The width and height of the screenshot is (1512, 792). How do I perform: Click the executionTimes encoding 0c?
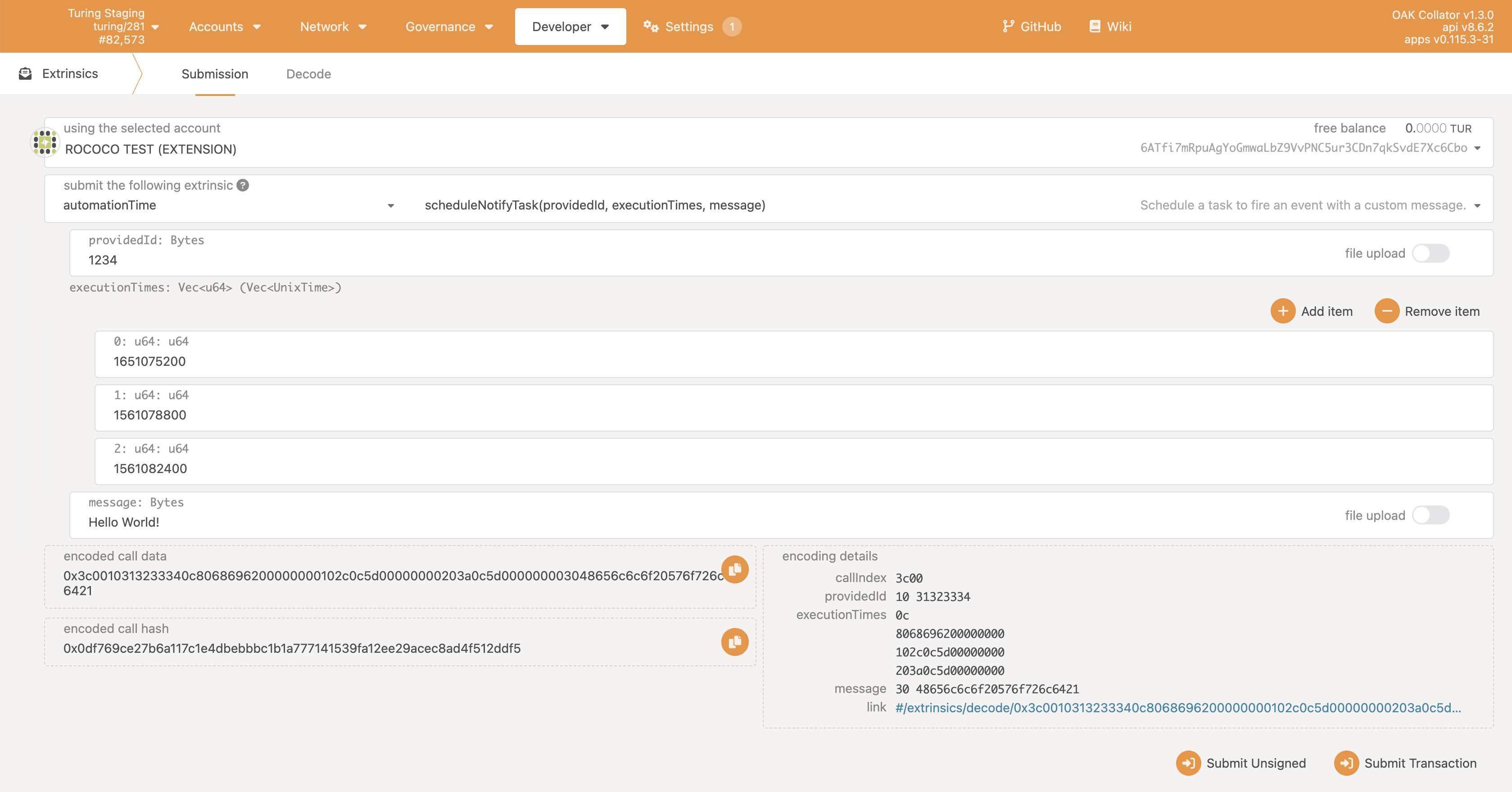(x=902, y=615)
